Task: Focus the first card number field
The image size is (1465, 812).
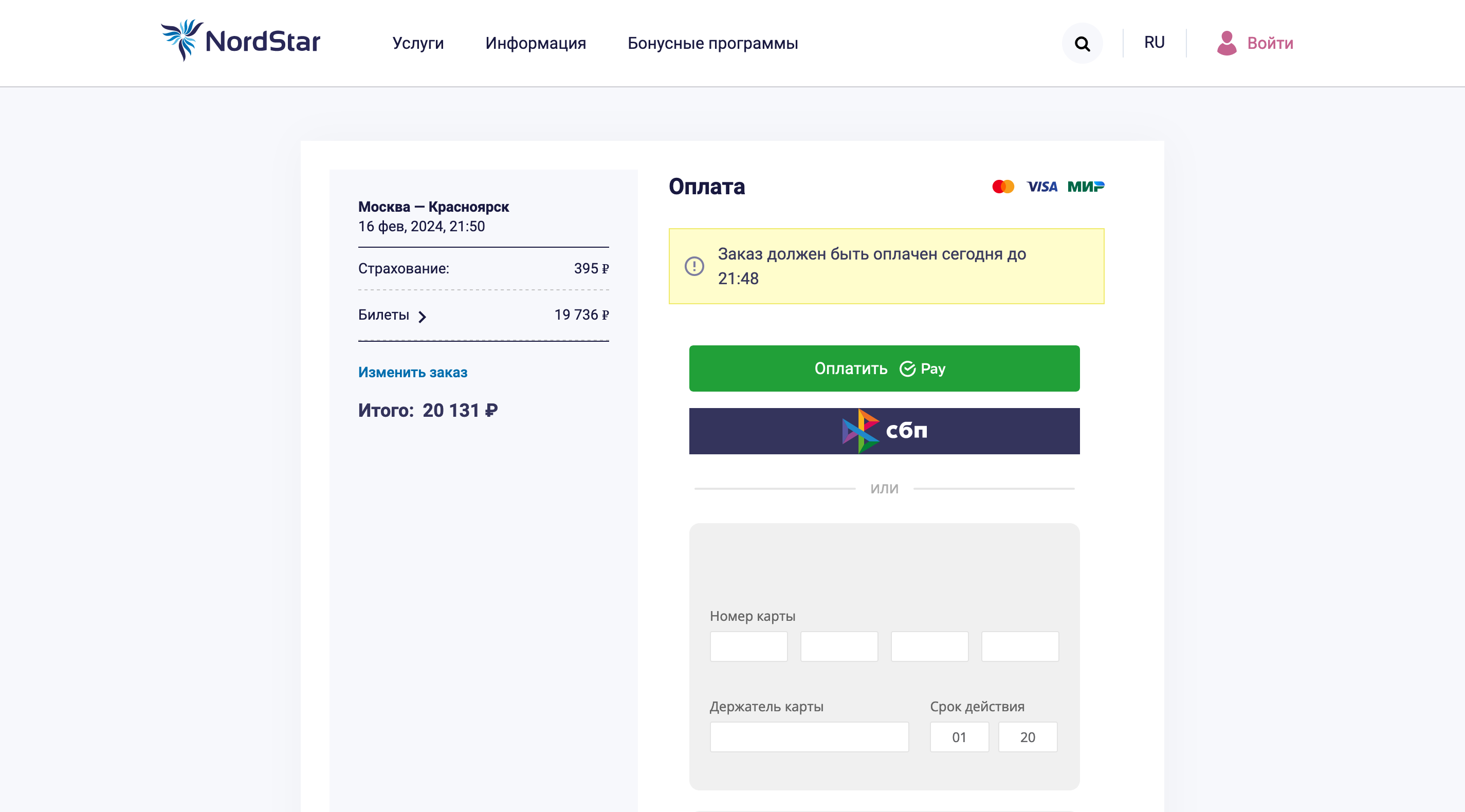Action: 748,647
